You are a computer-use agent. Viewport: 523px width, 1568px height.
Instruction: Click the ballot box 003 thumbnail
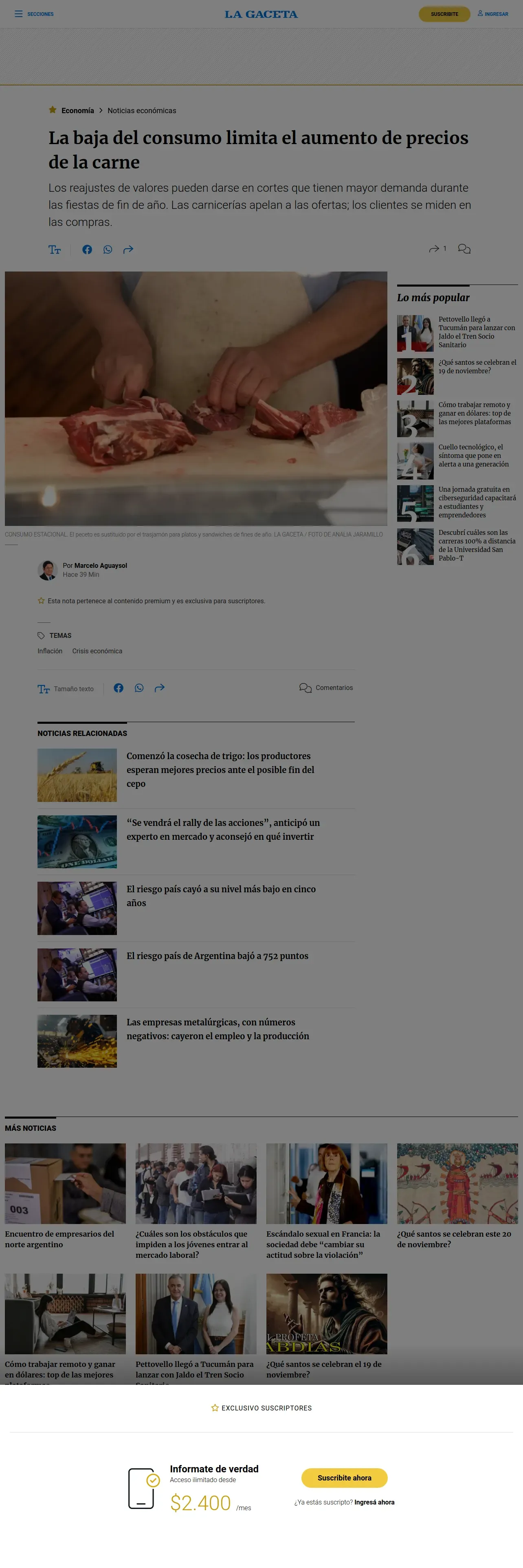pos(65,1183)
